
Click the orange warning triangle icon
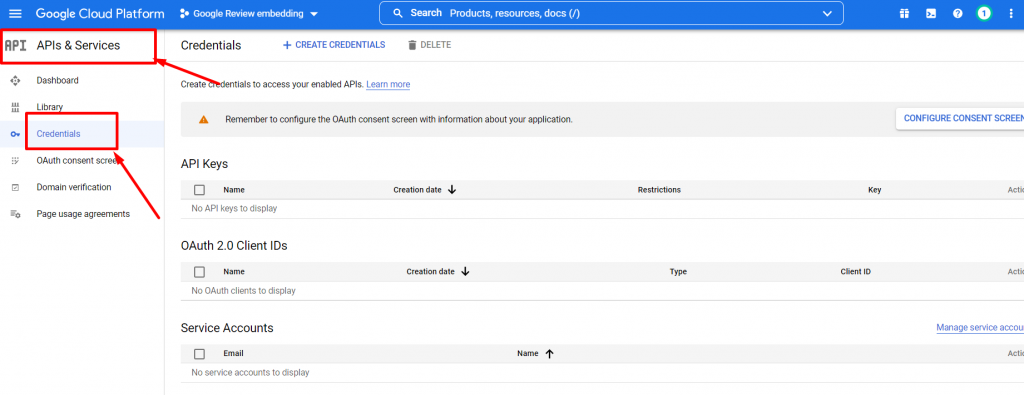coord(204,119)
